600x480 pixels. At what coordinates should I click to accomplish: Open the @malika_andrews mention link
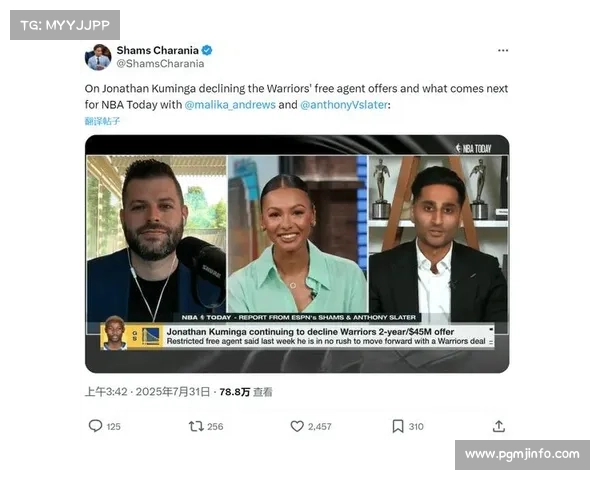[230, 104]
